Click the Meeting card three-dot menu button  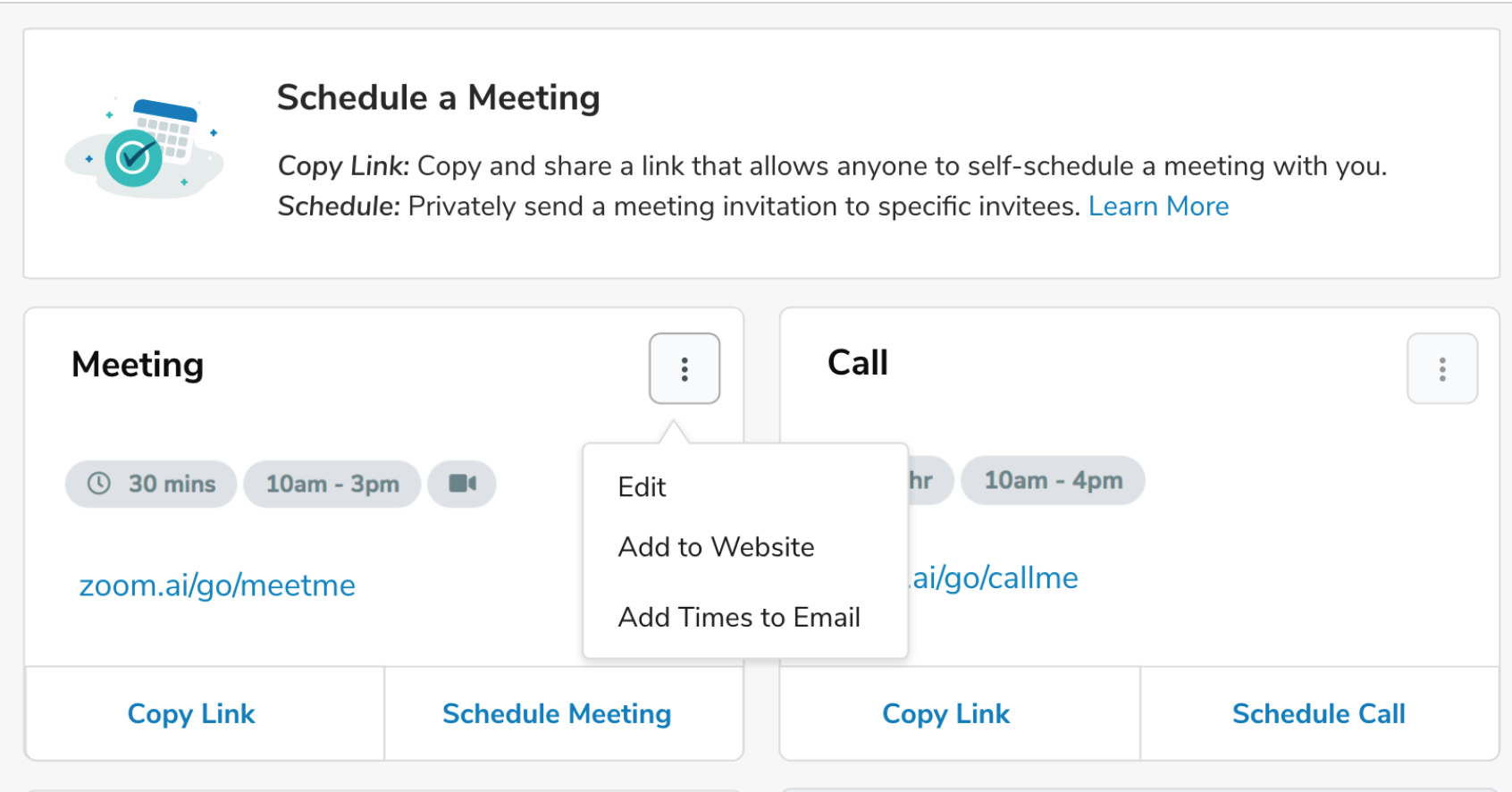click(685, 368)
